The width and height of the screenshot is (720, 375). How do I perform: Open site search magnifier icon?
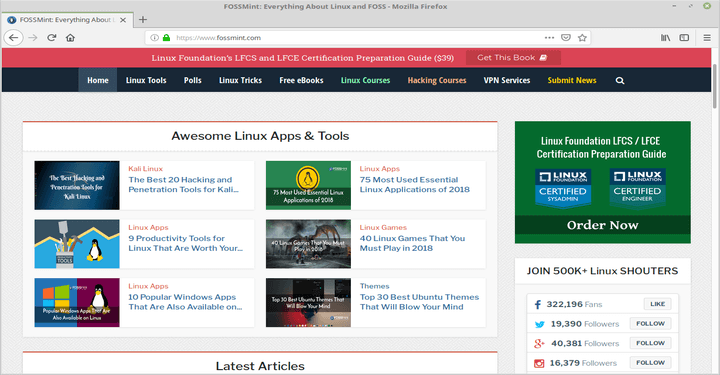click(x=620, y=80)
